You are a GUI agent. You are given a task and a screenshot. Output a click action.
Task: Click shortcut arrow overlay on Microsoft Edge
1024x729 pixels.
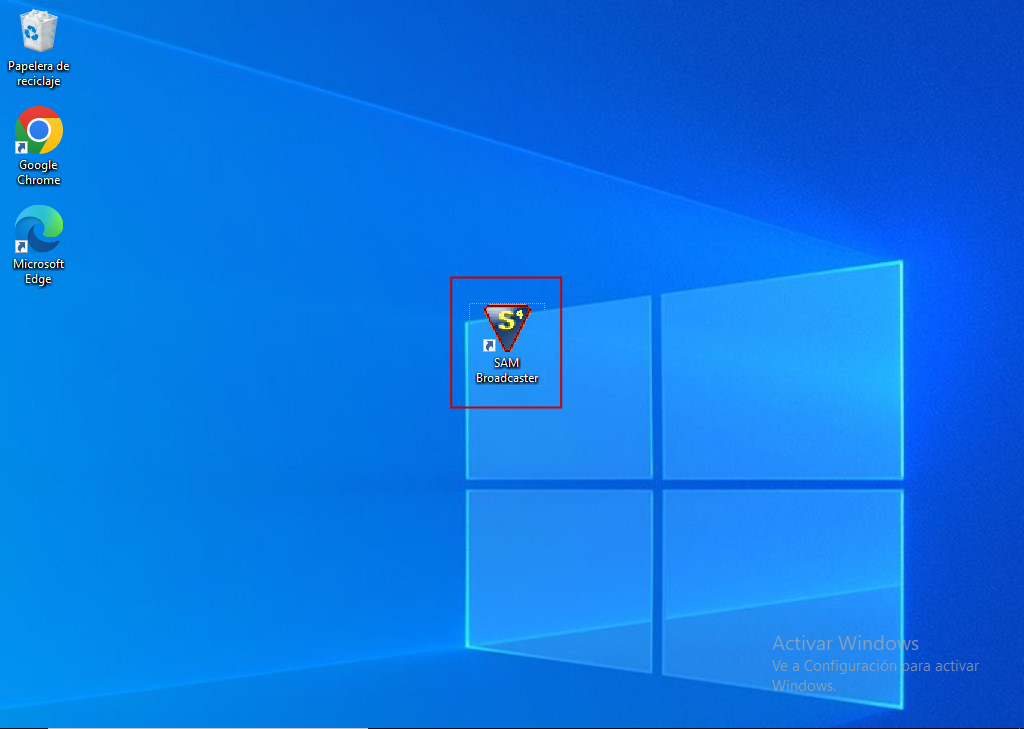click(21, 247)
